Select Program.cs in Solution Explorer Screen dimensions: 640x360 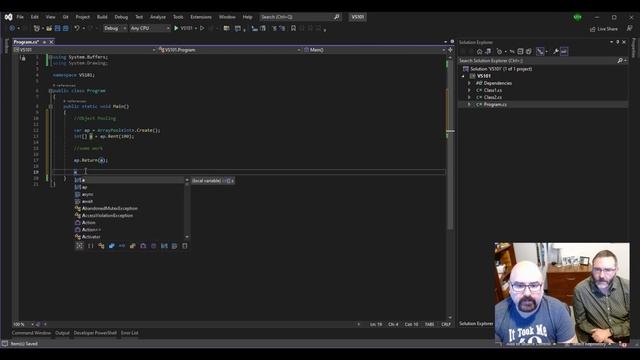495,104
